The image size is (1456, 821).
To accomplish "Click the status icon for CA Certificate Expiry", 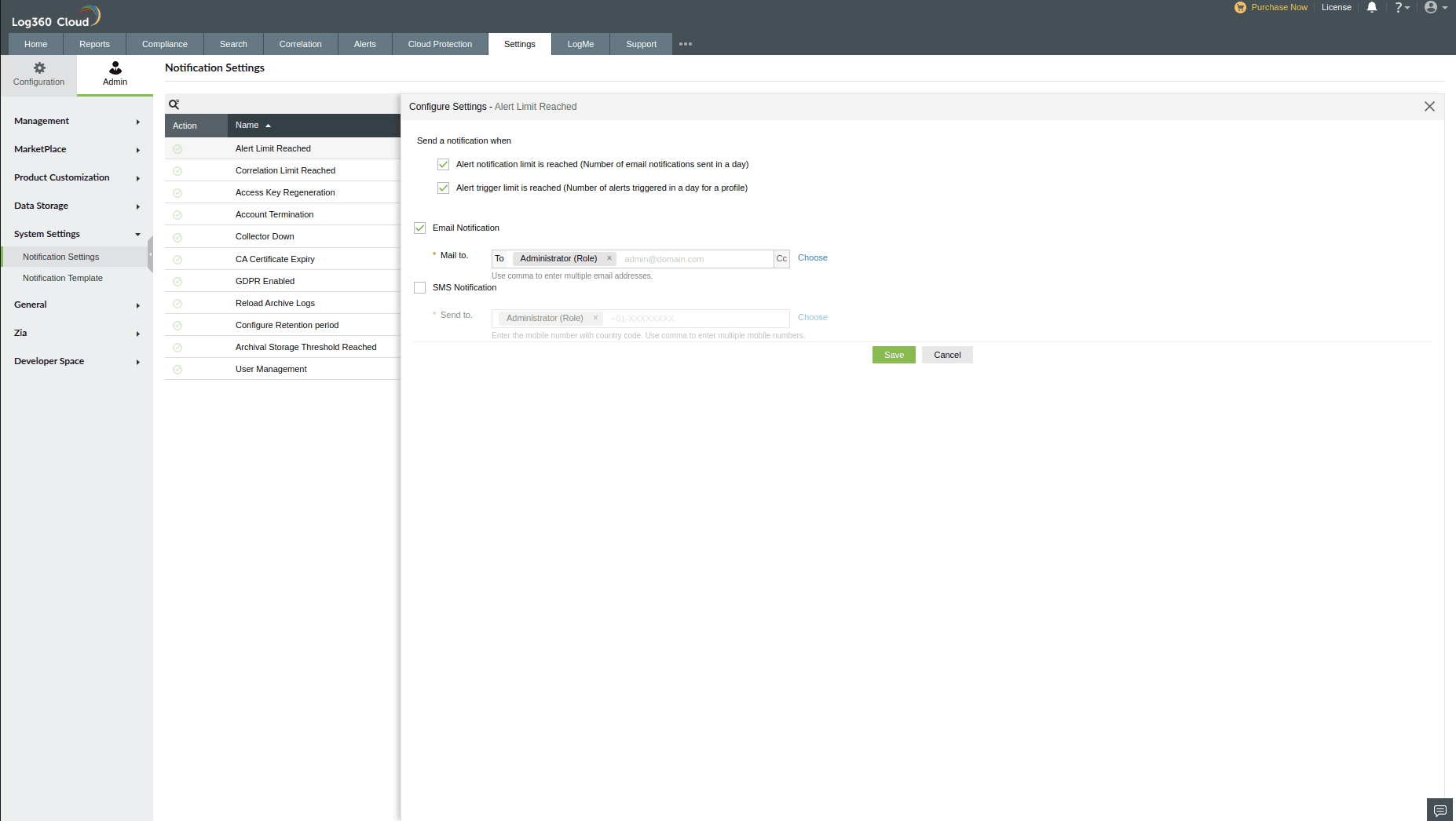I will pos(177,260).
